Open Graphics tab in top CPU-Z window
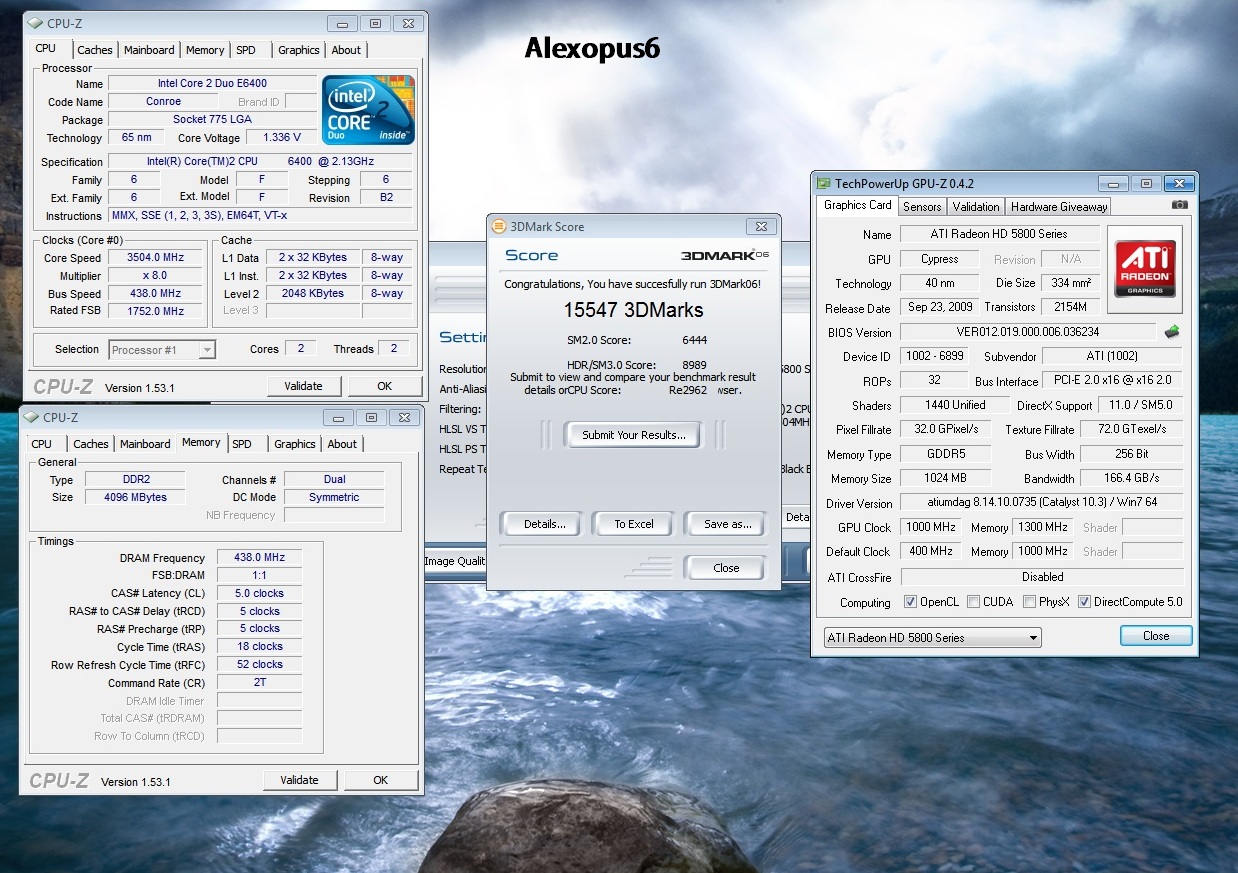1238x873 pixels. [299, 50]
